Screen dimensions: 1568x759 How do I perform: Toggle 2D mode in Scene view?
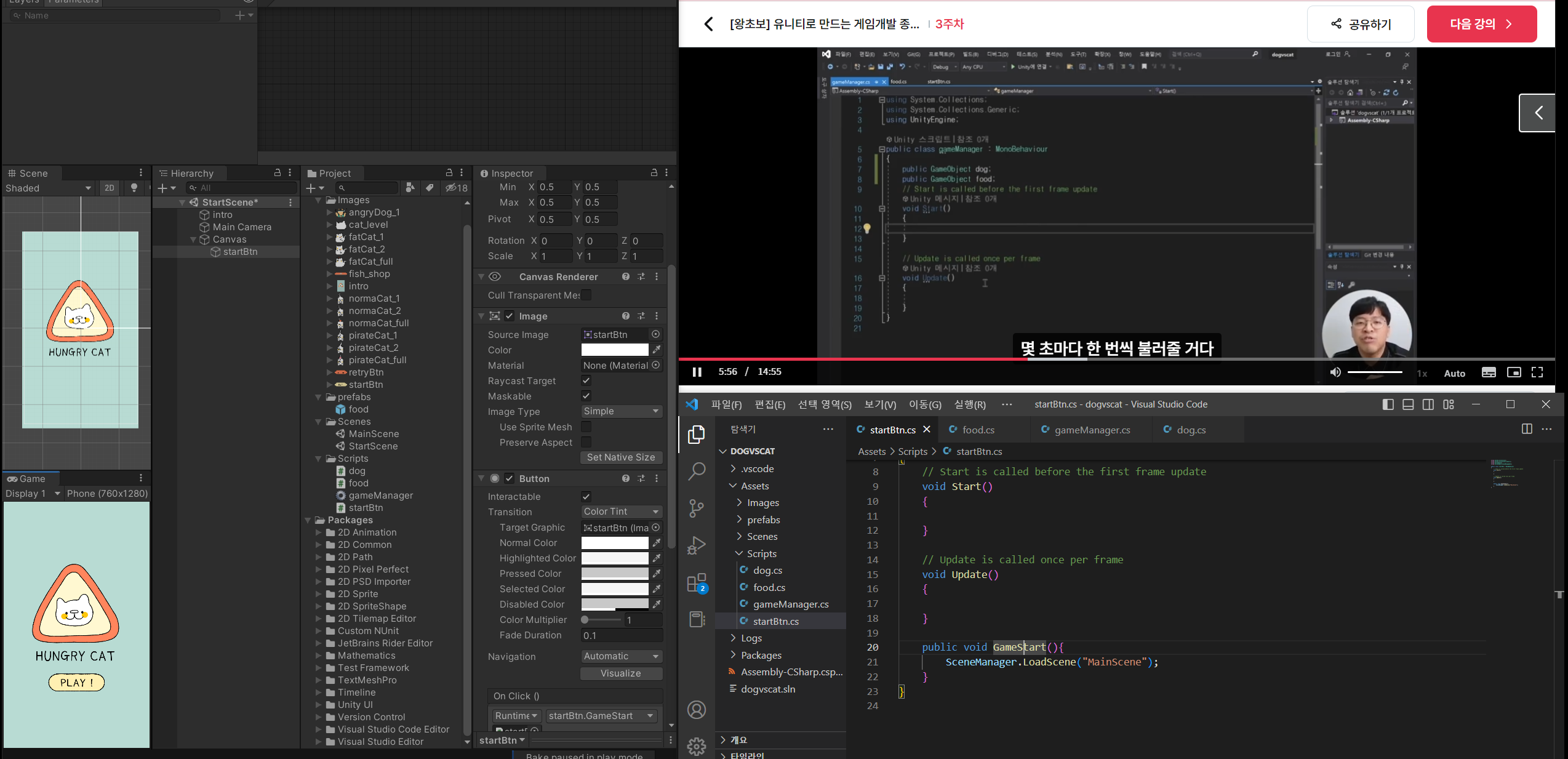point(110,188)
